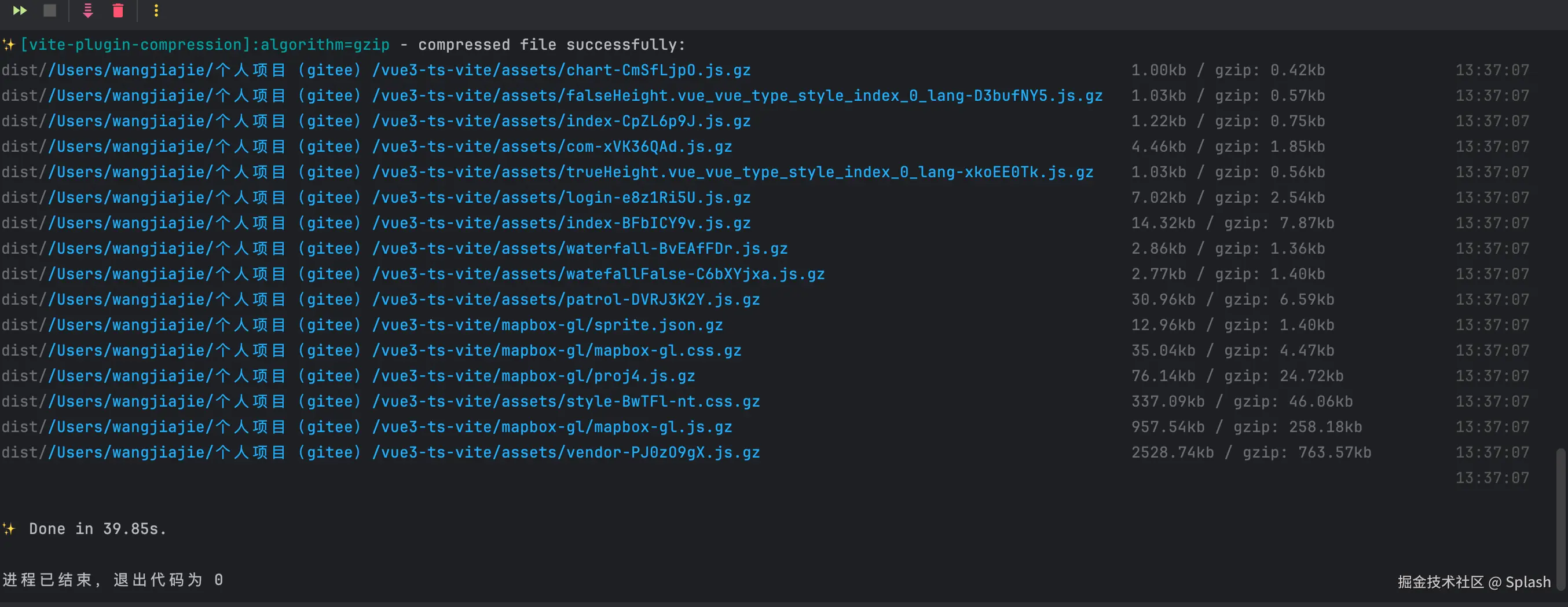The width and height of the screenshot is (1568, 607).
Task: Clear console with the red trash icon
Action: click(118, 10)
